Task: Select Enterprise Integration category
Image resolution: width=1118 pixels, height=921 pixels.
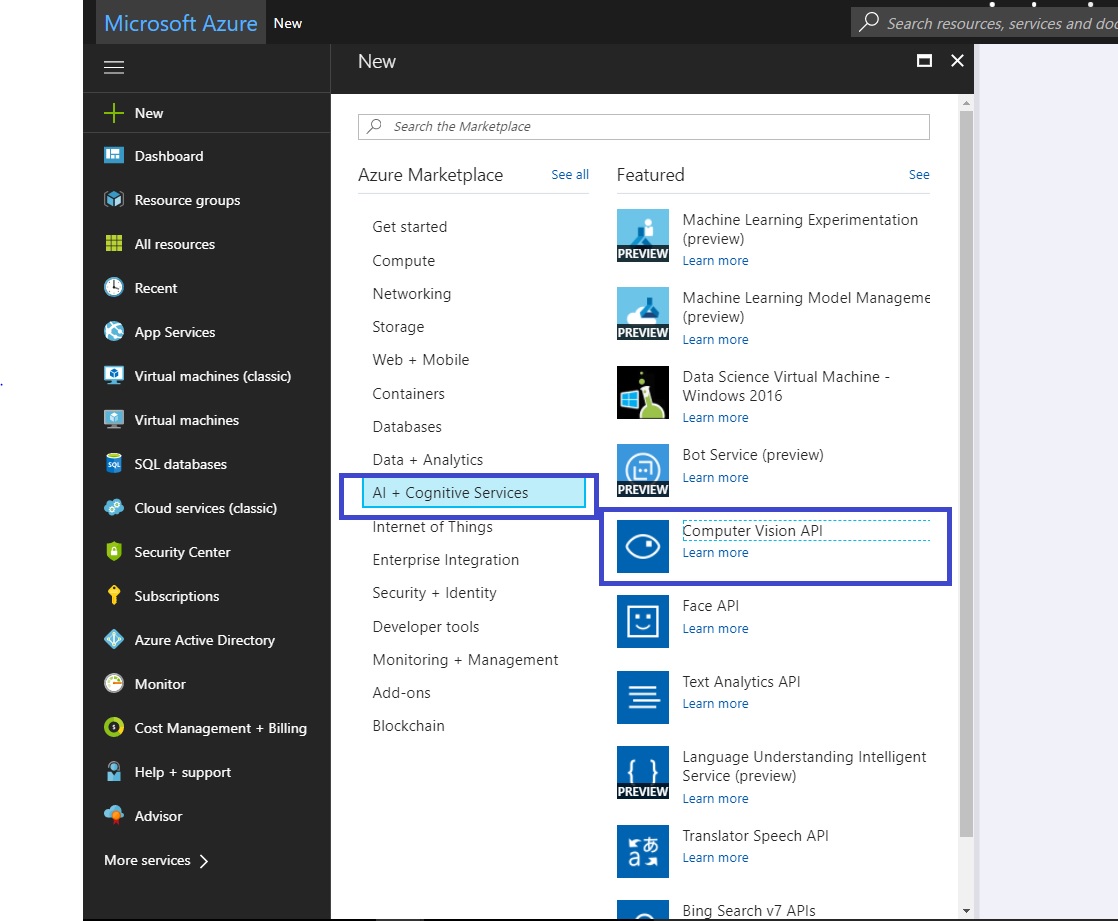Action: click(446, 560)
